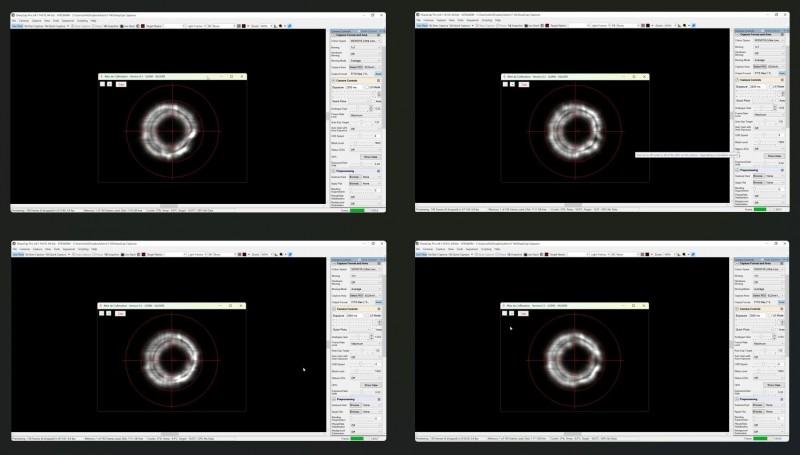
Task: Open the Zoom dropdown in top-left window toolbar
Action: tap(266, 26)
